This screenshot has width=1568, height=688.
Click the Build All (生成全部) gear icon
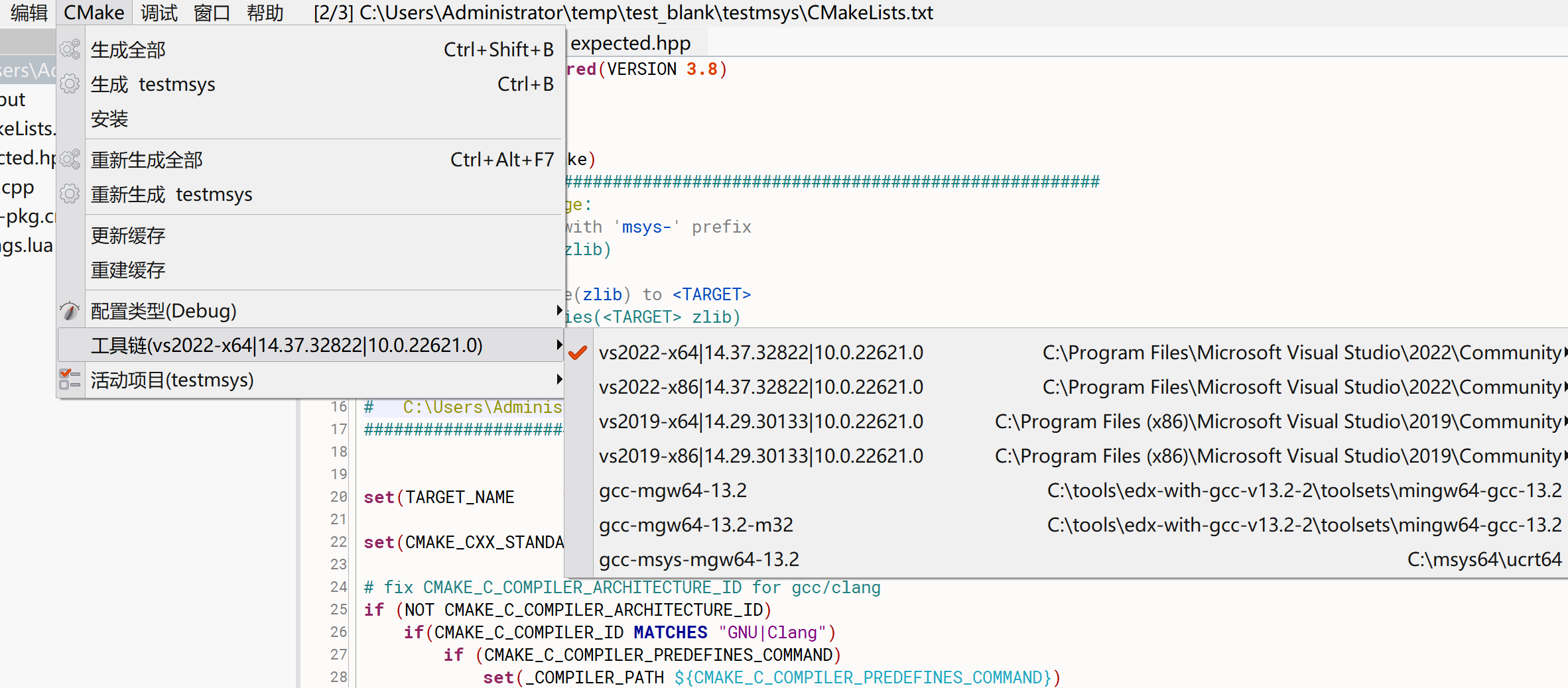[69, 49]
